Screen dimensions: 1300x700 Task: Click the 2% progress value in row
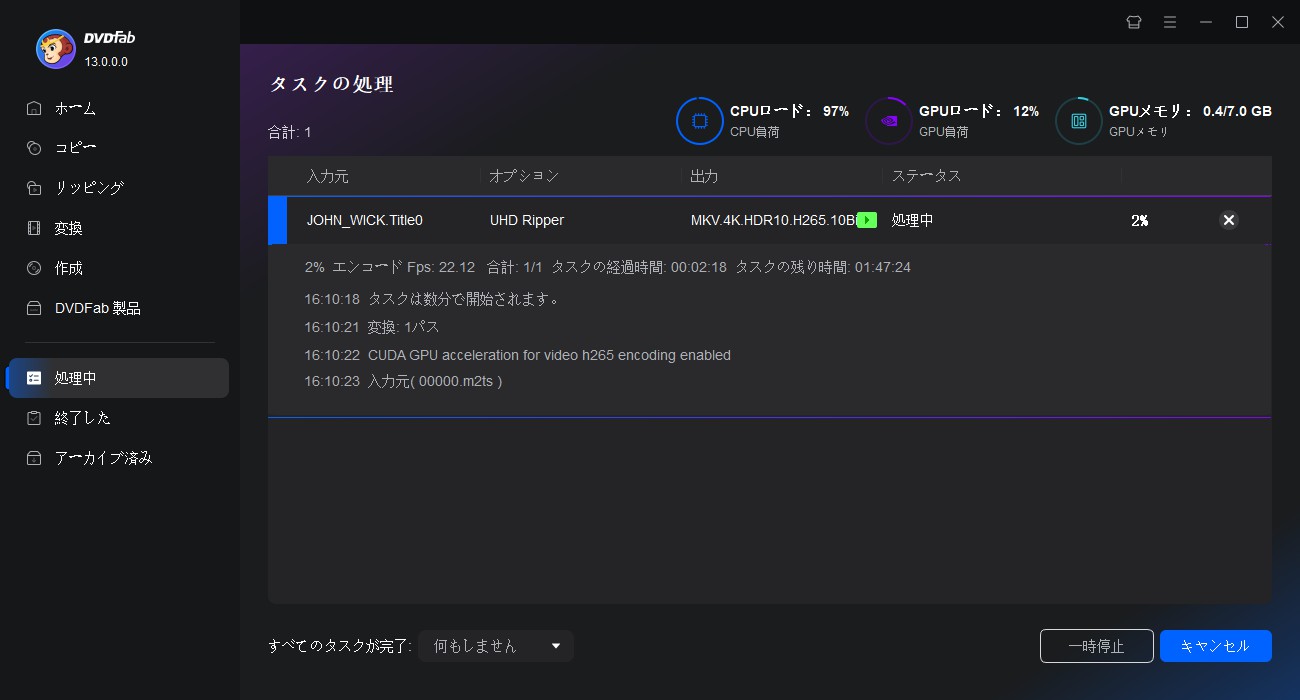click(x=1139, y=220)
